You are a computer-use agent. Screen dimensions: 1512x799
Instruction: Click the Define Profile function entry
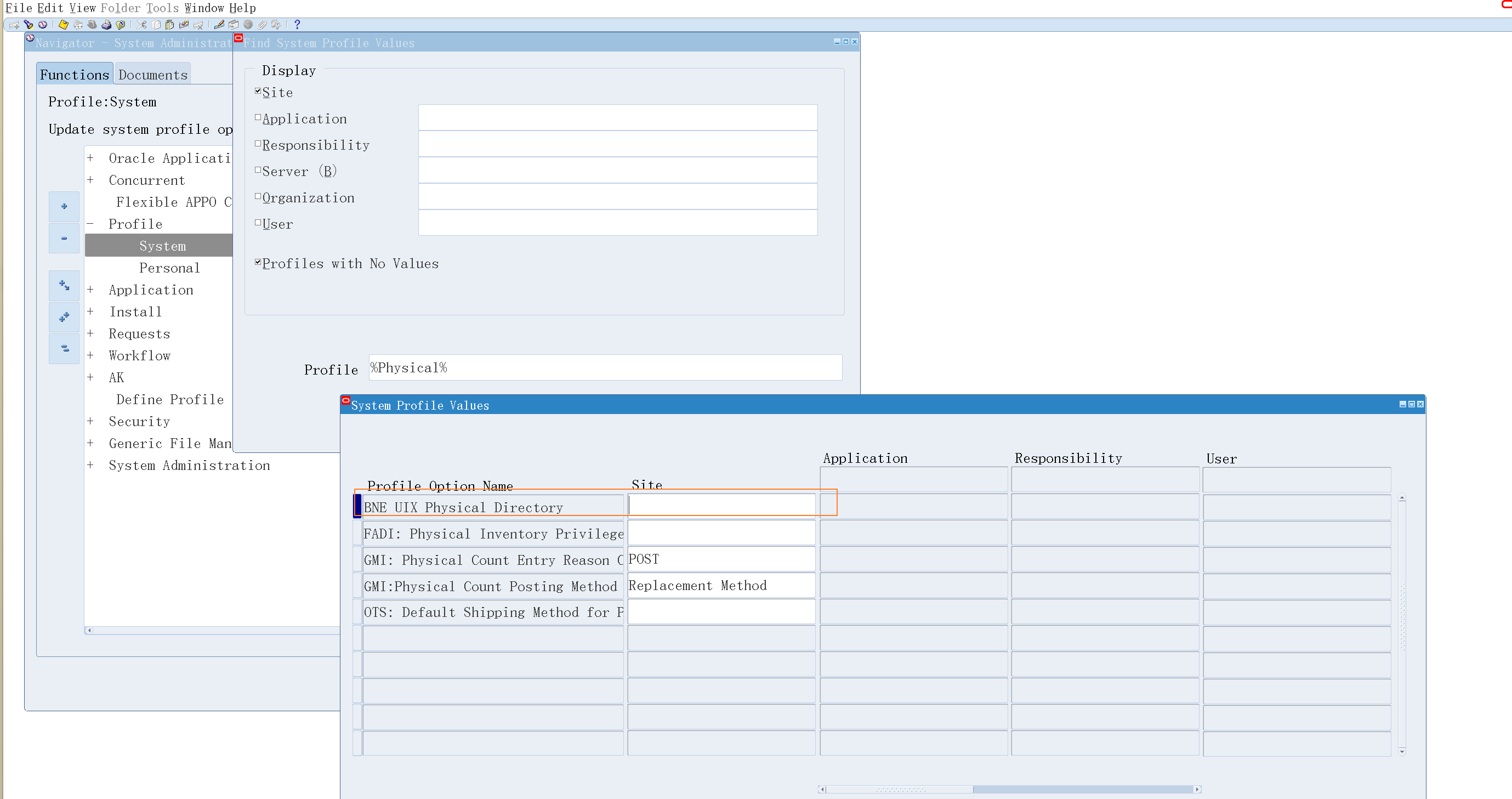(x=169, y=400)
